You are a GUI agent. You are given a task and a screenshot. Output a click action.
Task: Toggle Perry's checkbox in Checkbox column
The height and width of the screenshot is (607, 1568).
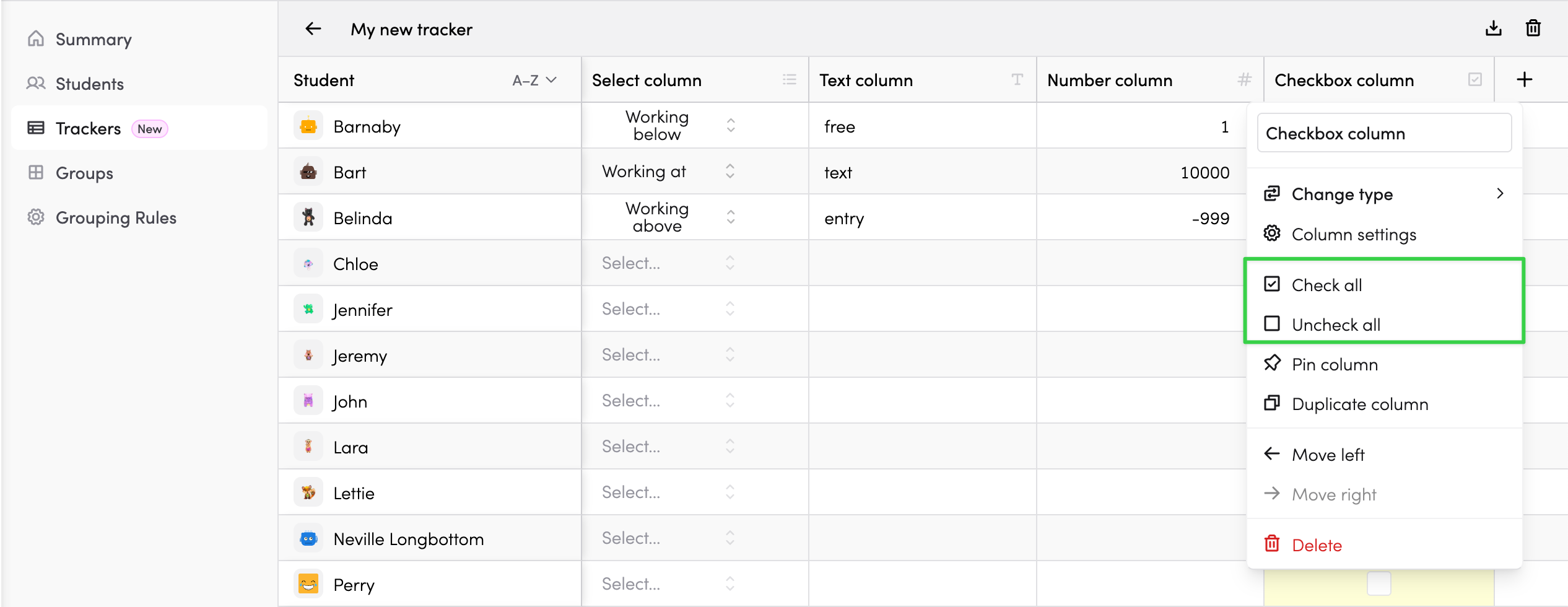coord(1379,583)
